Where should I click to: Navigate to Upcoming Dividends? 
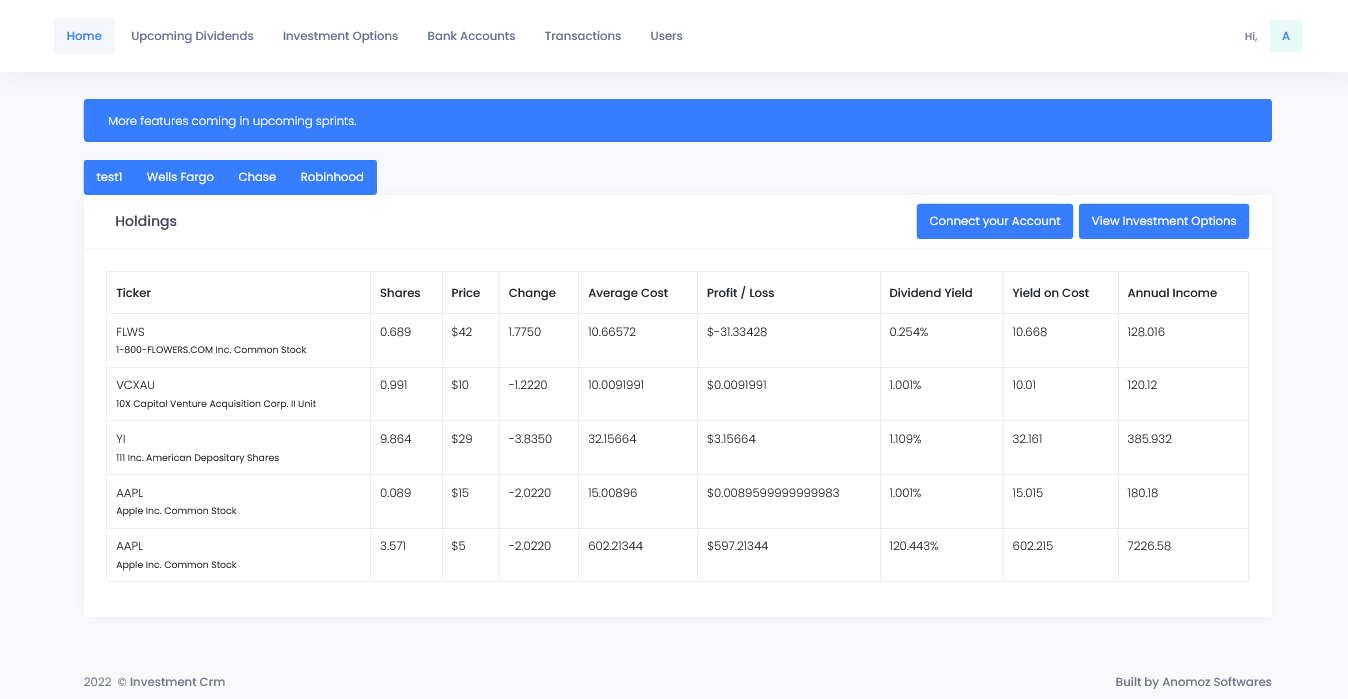coord(192,35)
